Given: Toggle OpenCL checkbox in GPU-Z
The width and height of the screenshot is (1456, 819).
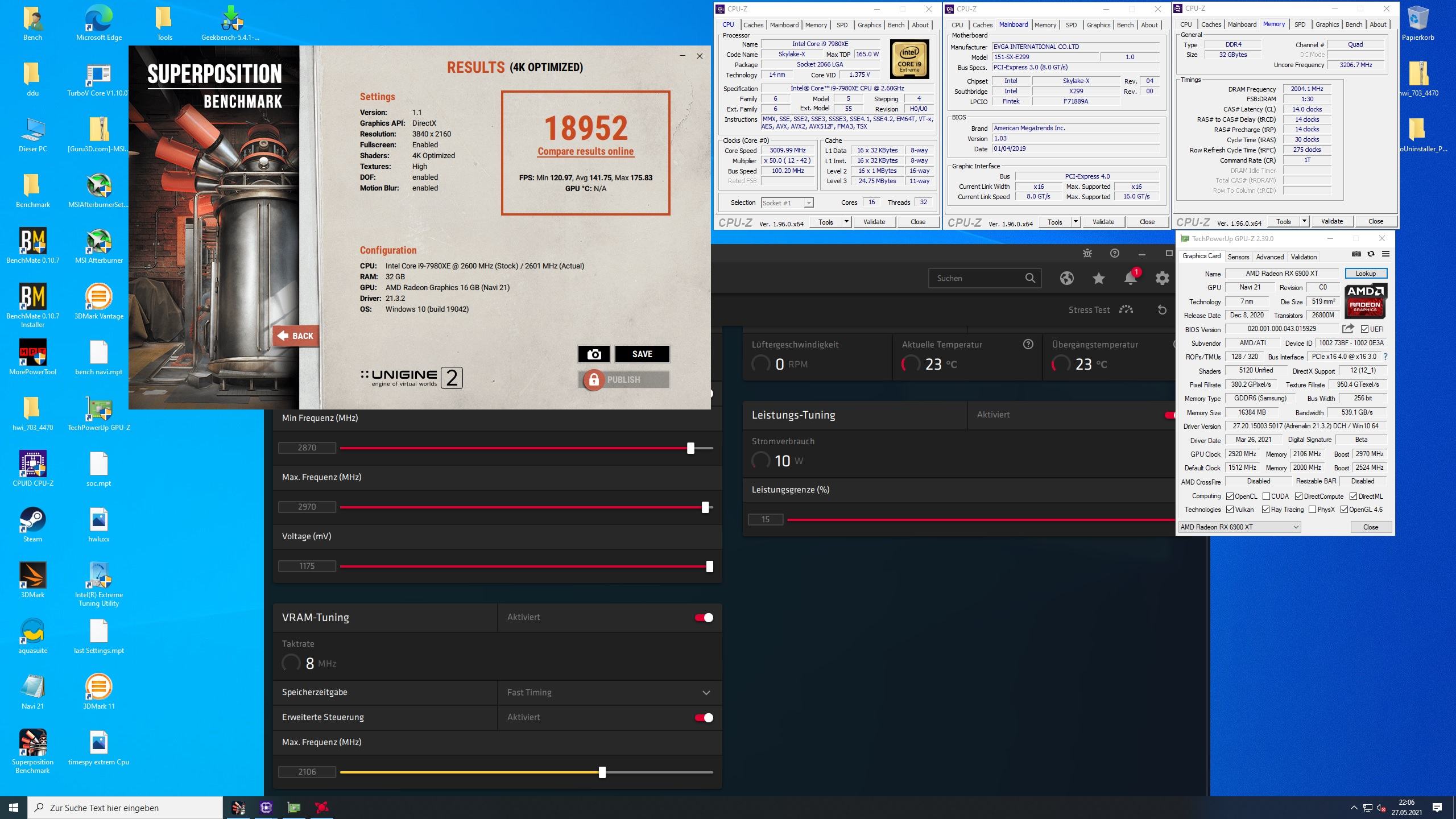Looking at the screenshot, I should tap(1230, 497).
